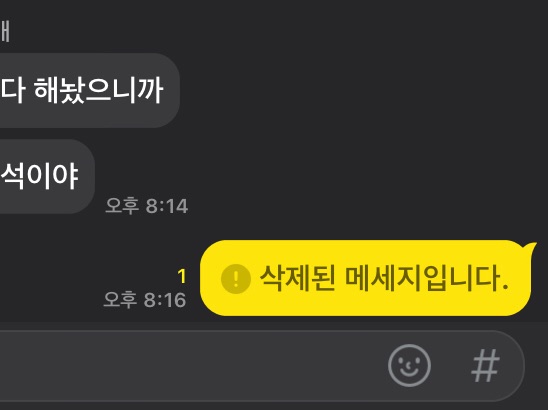The height and width of the screenshot is (410, 548).
Task: Click the '삭제된 메세지입니다.' text
Action: (384, 279)
